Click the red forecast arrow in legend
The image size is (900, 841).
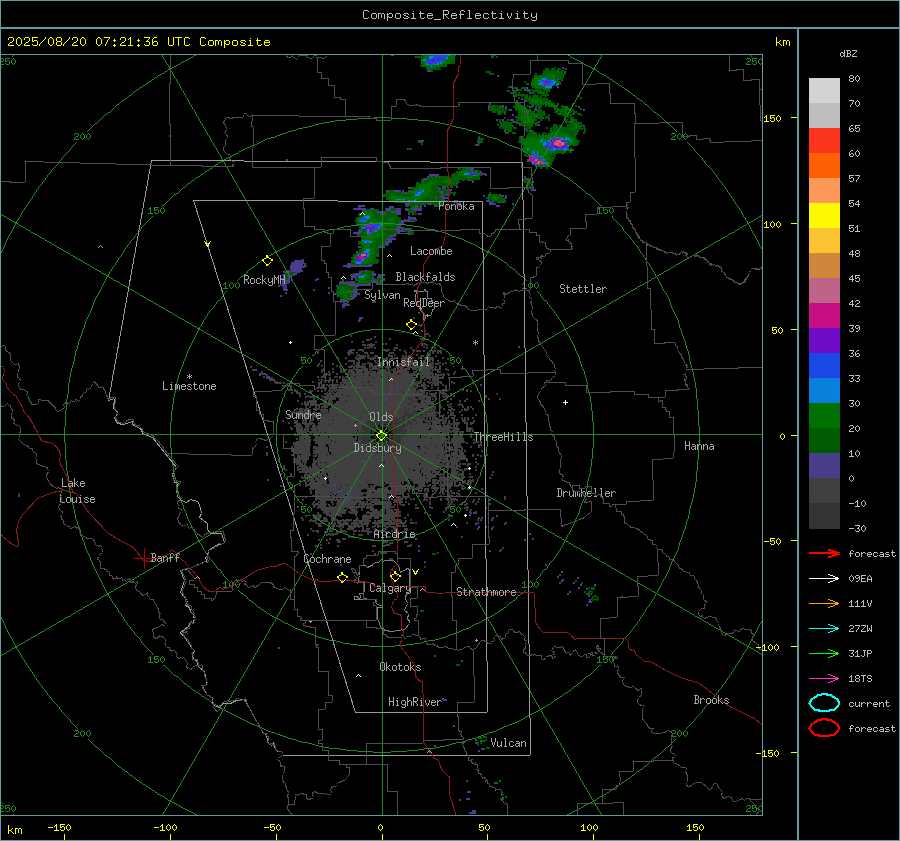[824, 553]
